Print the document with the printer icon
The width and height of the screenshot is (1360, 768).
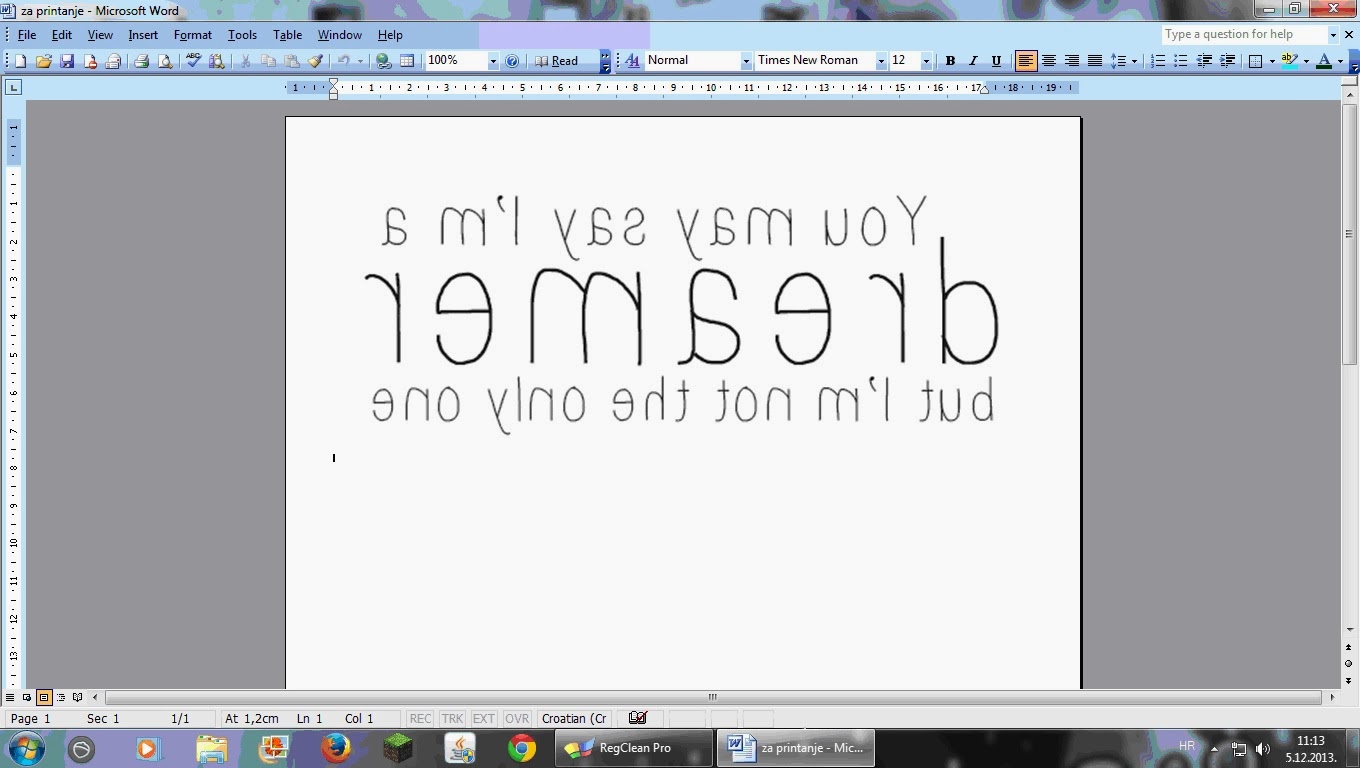click(141, 61)
